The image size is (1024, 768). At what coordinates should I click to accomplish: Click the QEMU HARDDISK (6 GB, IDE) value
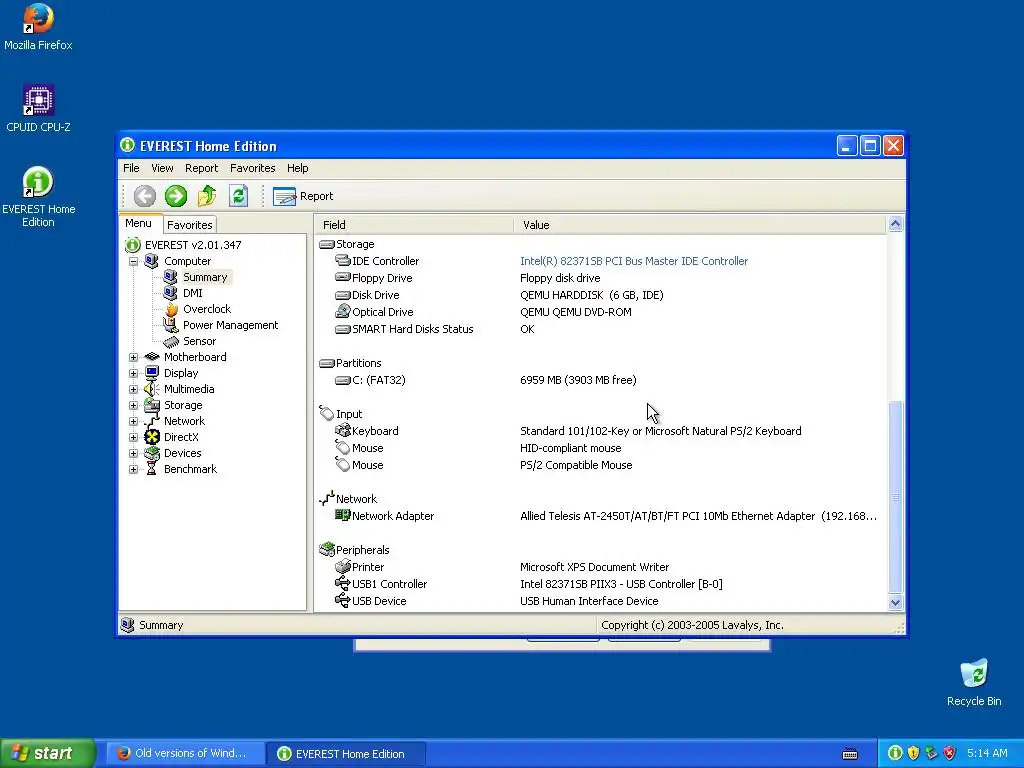point(592,295)
